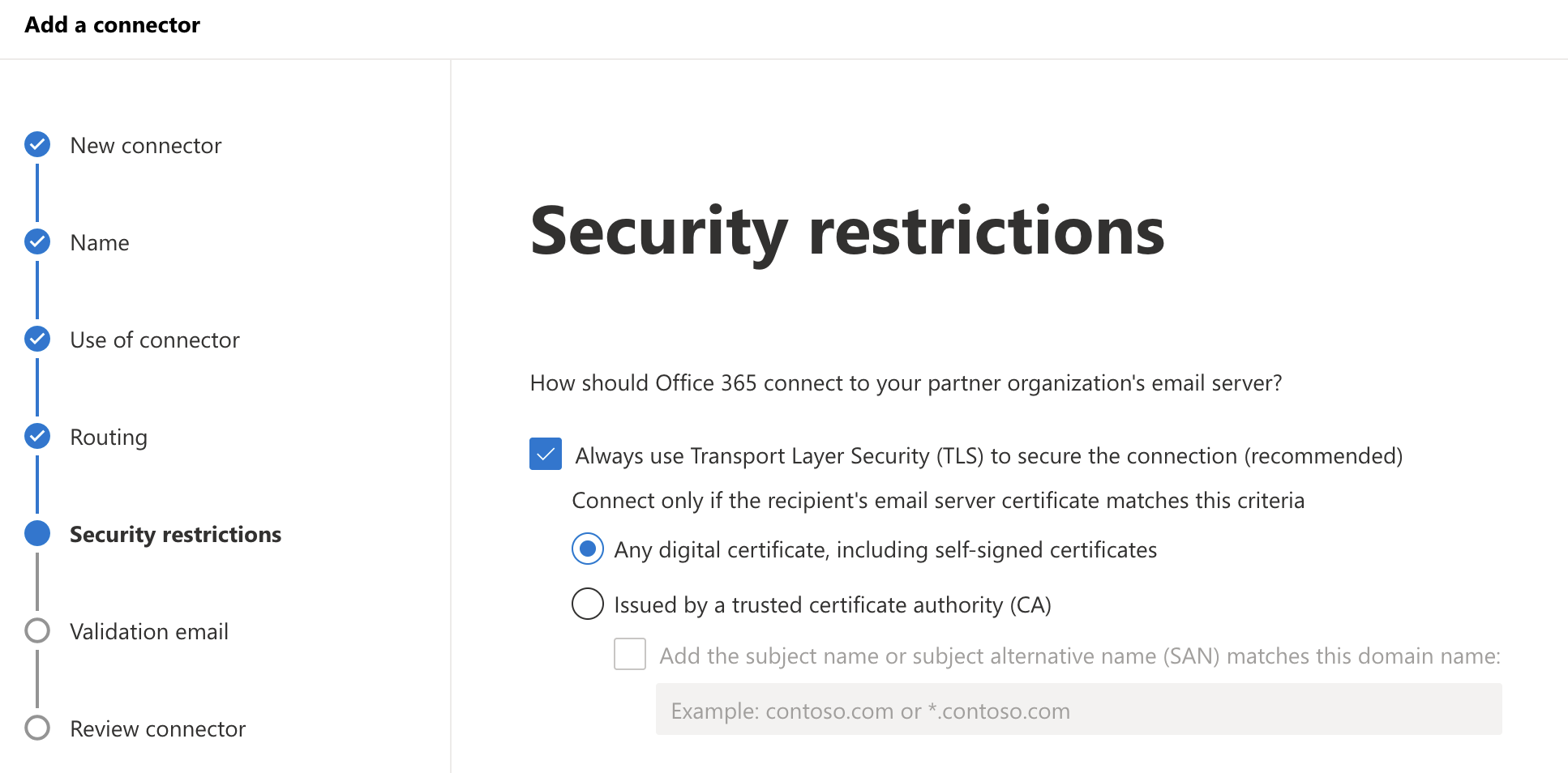Image resolution: width=1568 pixels, height=773 pixels.
Task: Uncheck Always use Transport Layer Security (TLS)
Action: point(546,455)
